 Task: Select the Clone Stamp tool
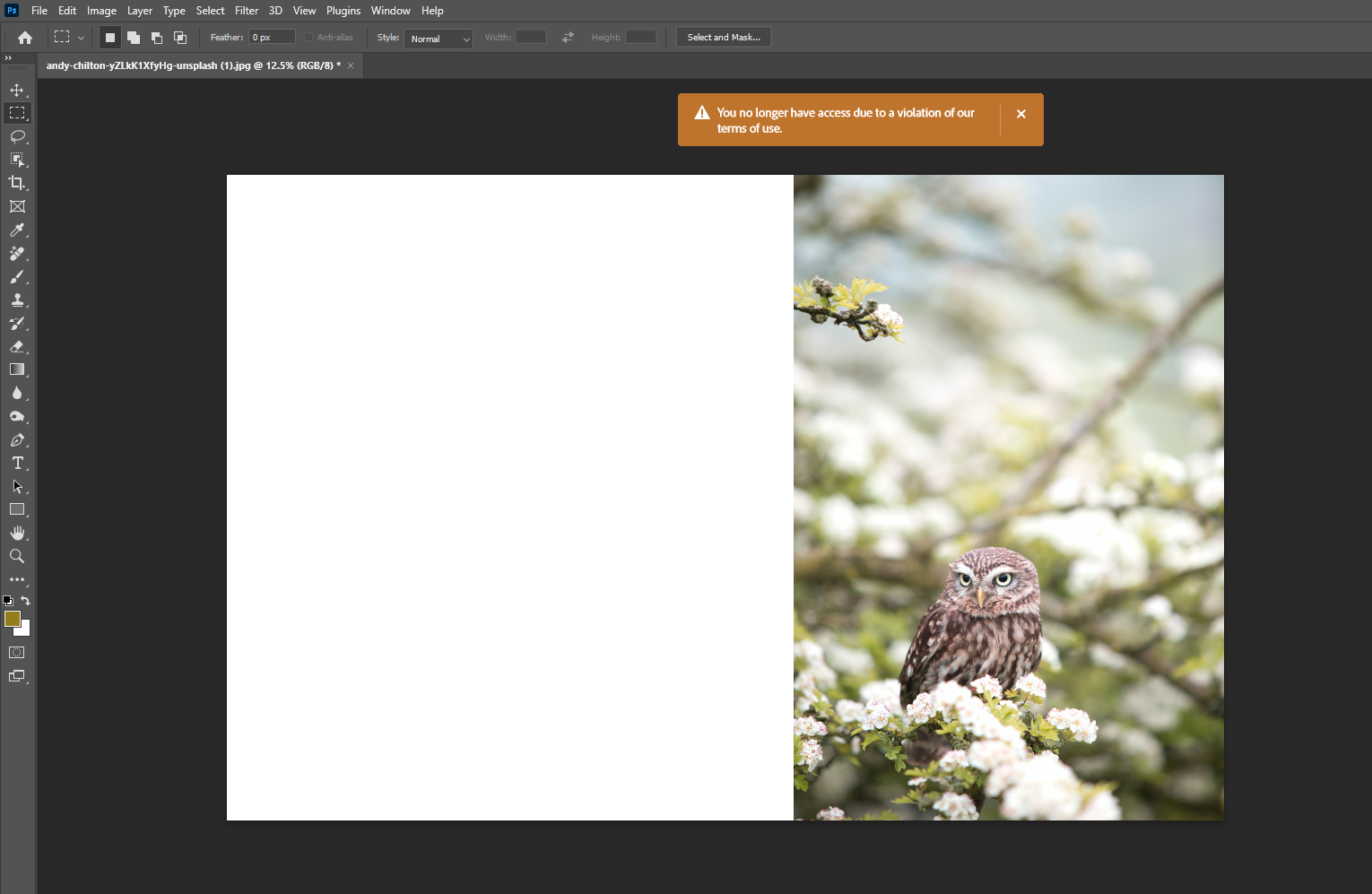pos(17,299)
